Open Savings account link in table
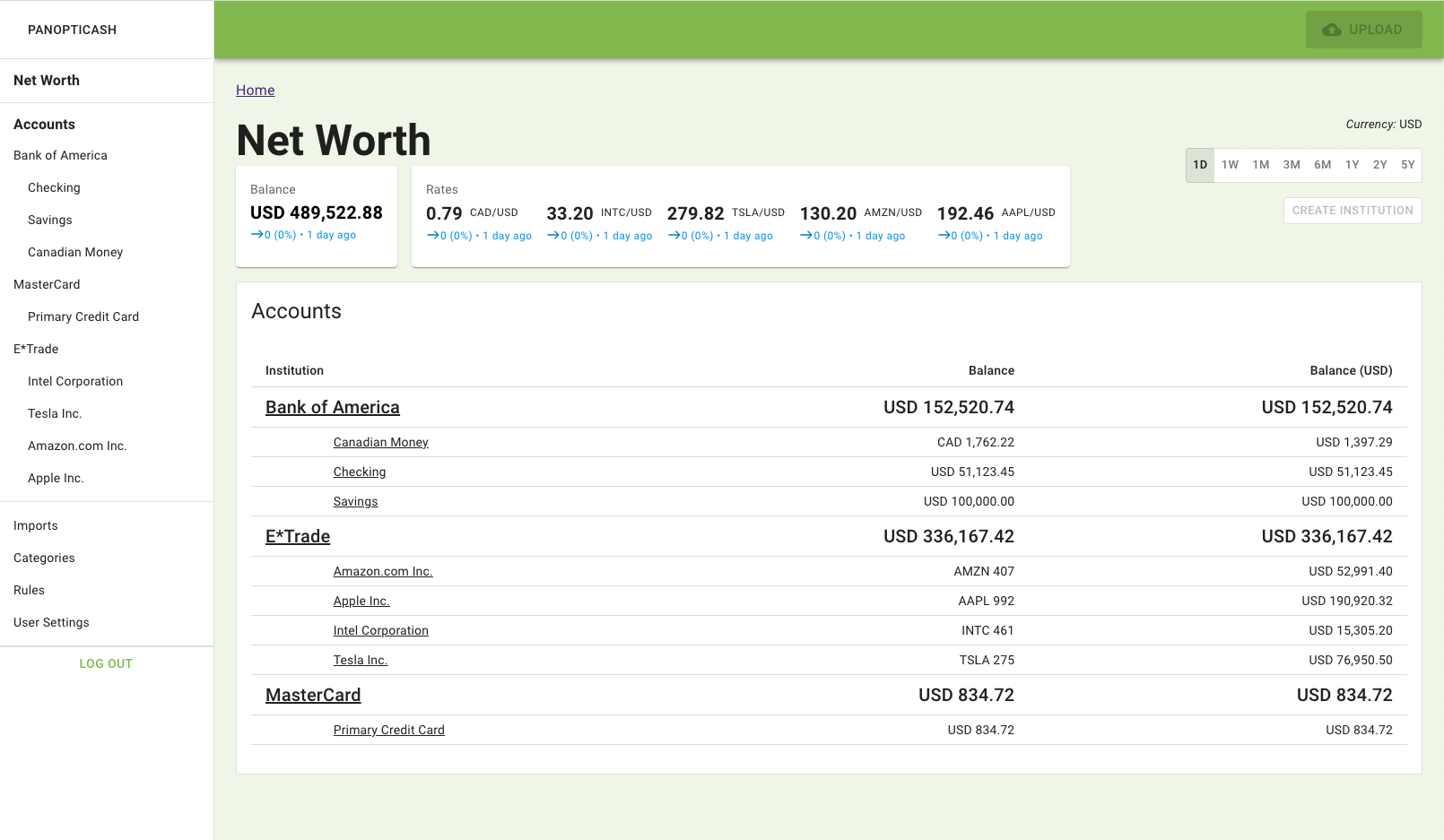Viewport: 1444px width, 840px height. pos(356,501)
